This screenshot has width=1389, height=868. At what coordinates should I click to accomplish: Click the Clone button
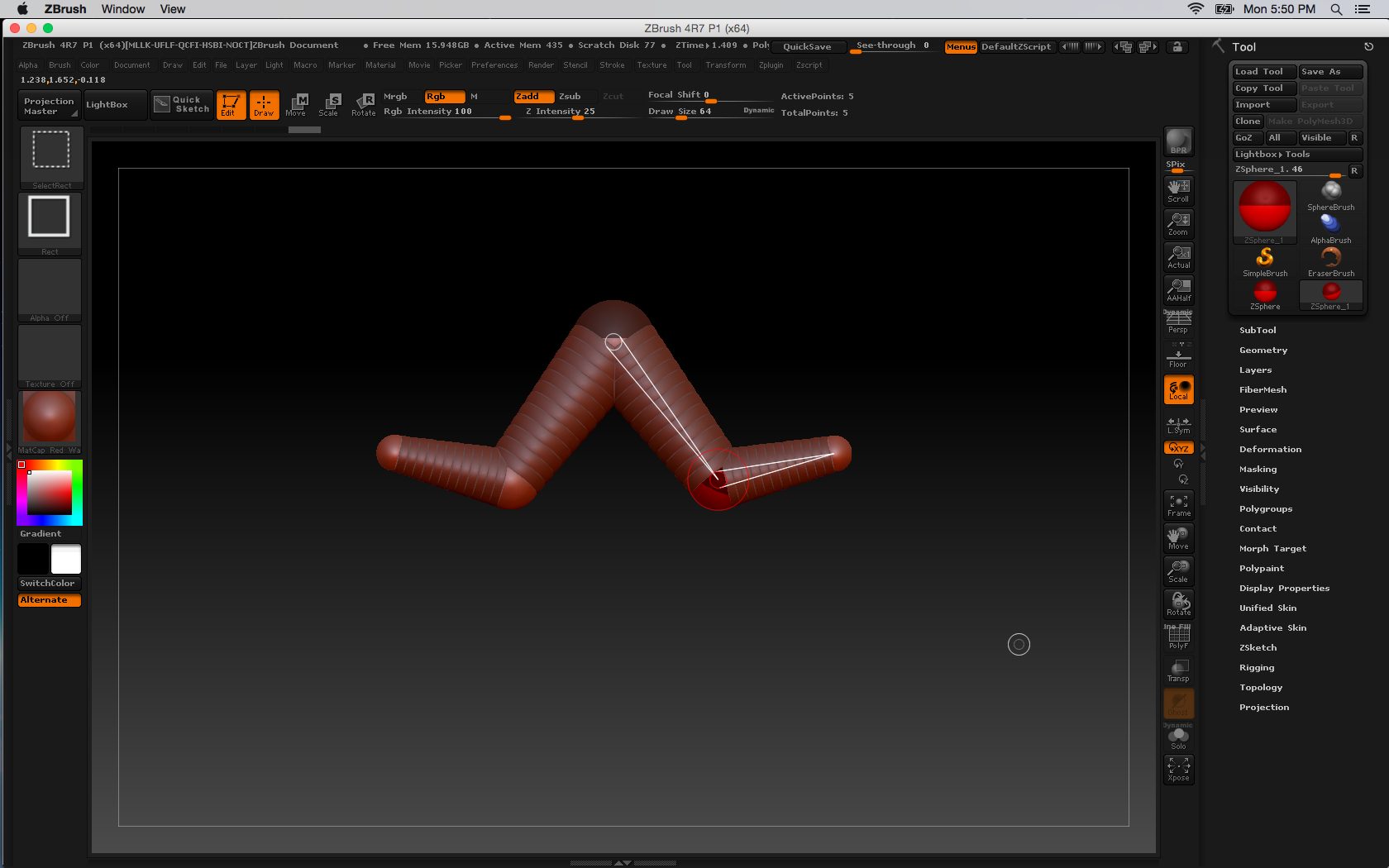click(x=1248, y=122)
